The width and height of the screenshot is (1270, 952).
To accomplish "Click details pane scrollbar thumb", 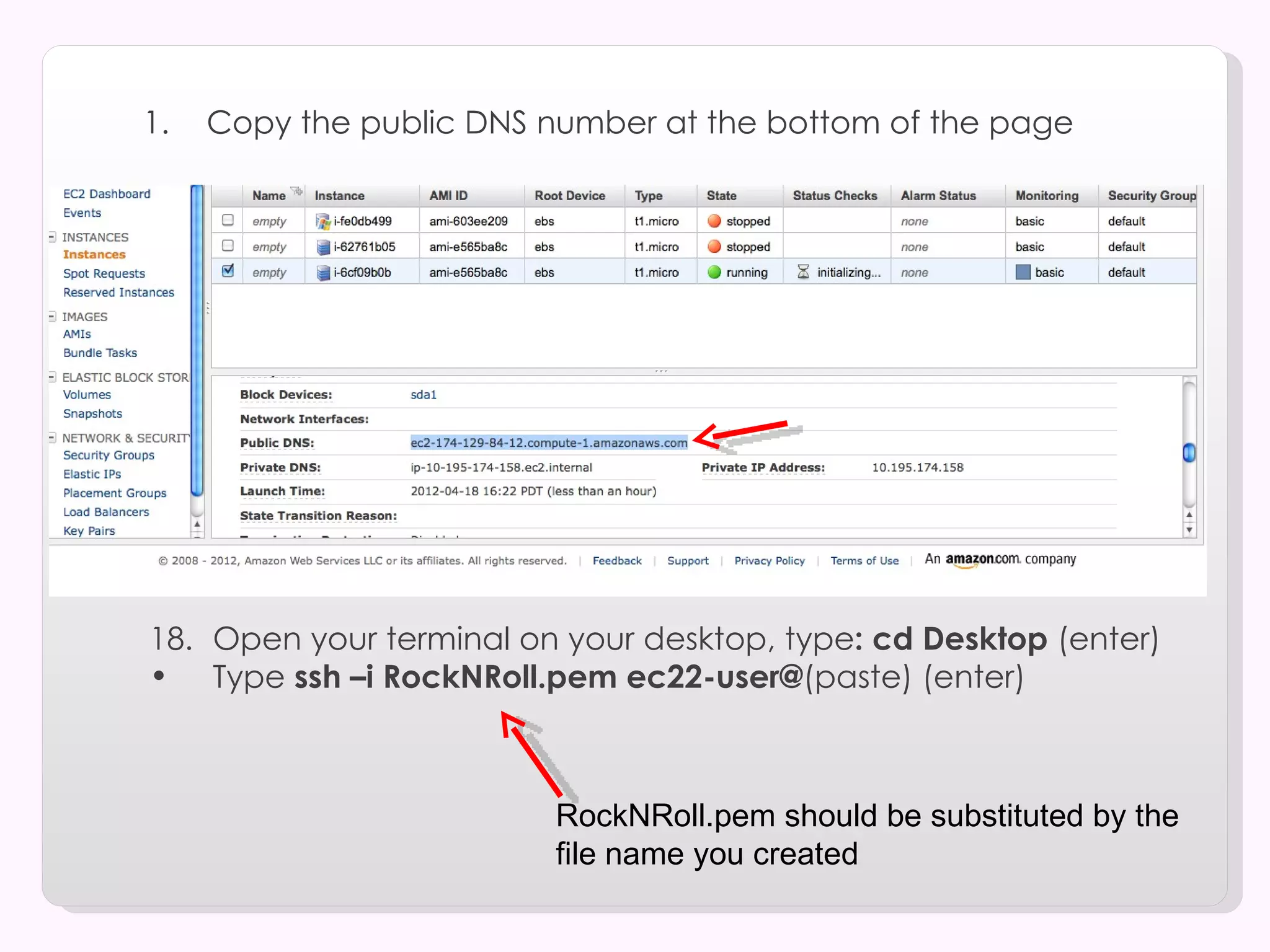I will 1189,453.
